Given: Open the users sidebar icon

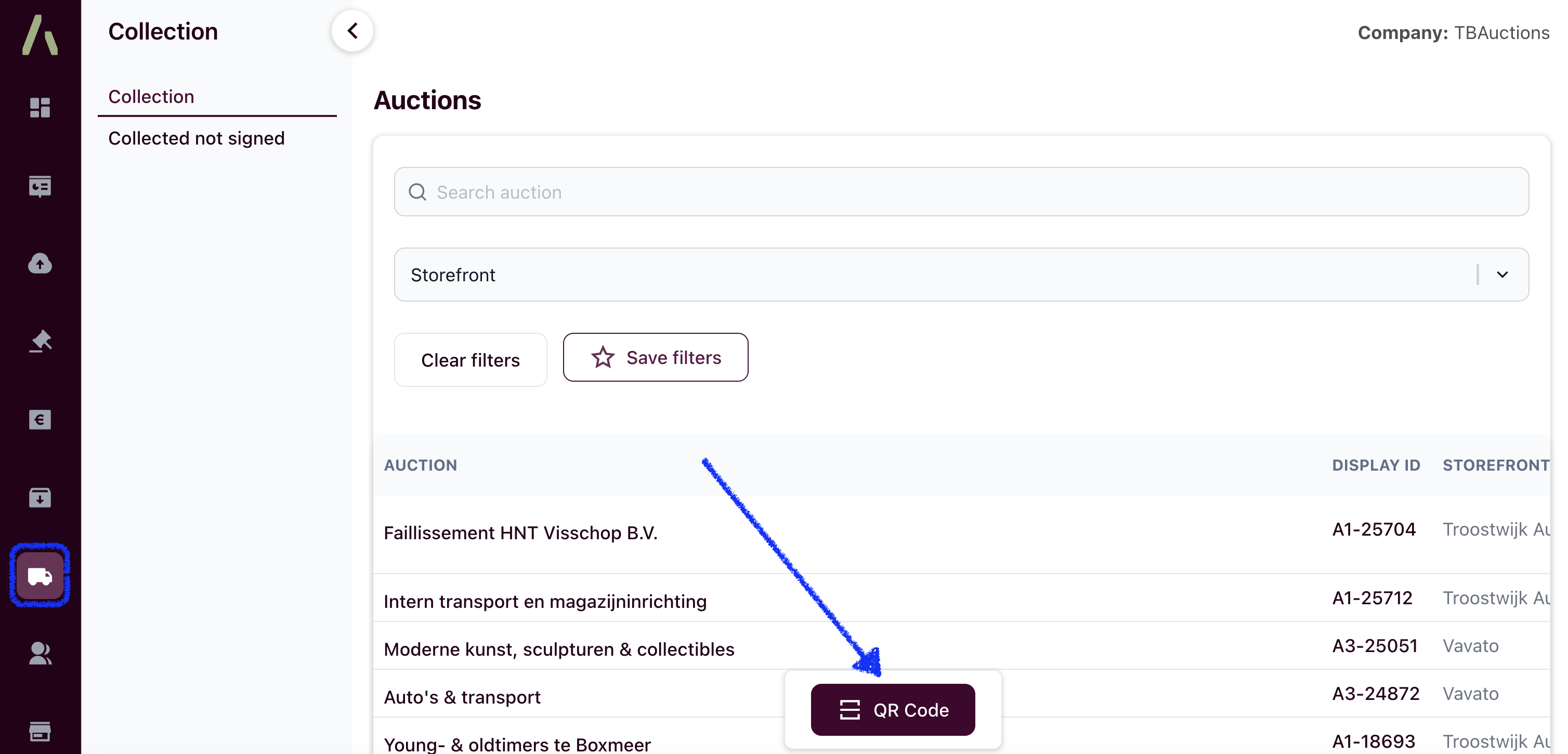Looking at the screenshot, I should (x=40, y=654).
